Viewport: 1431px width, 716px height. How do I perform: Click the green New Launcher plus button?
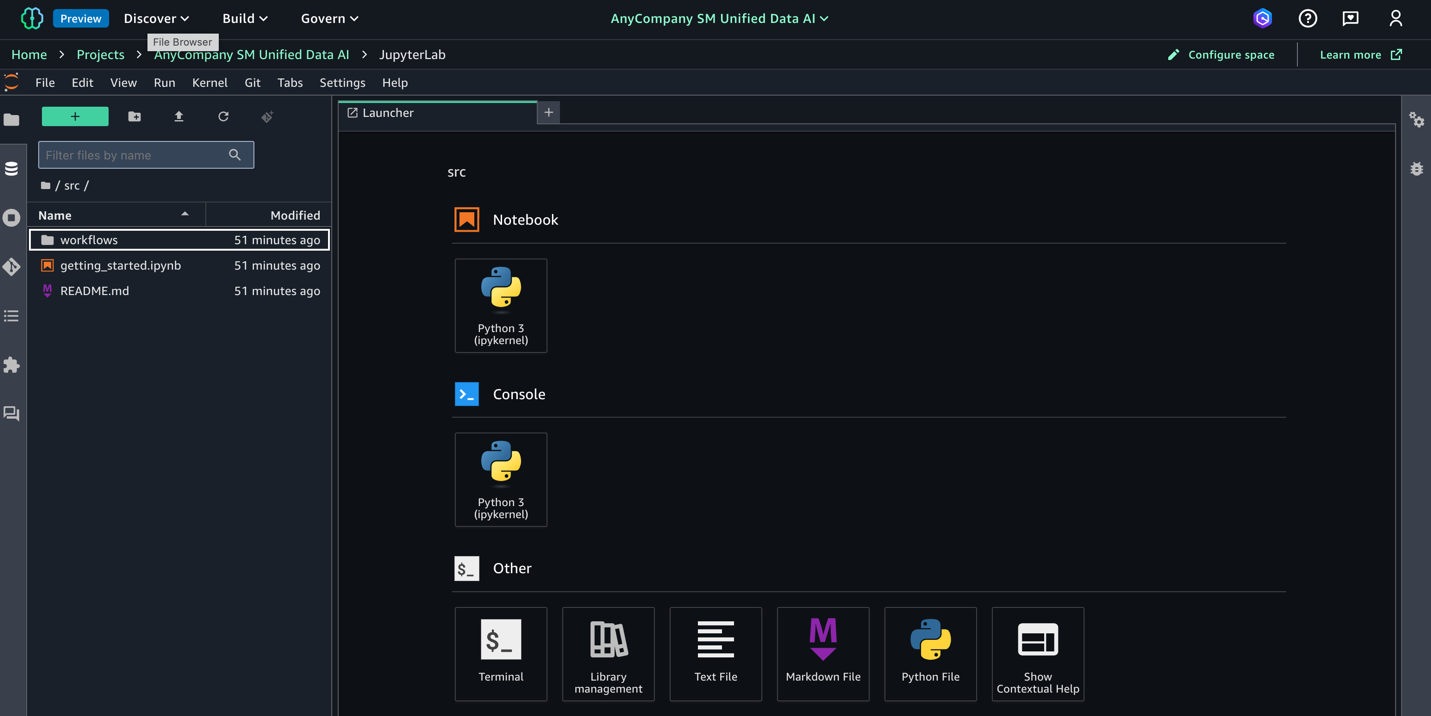coord(75,117)
